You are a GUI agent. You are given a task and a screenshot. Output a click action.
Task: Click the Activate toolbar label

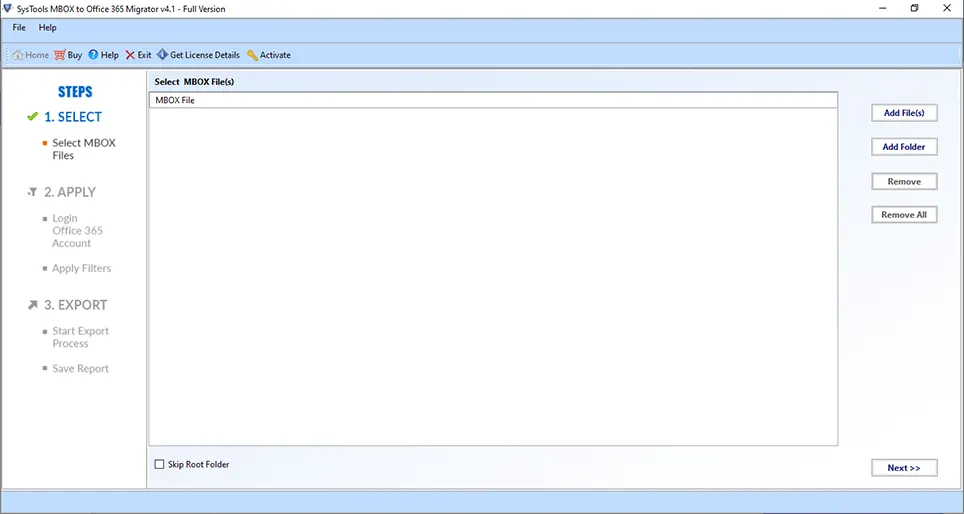pyautogui.click(x=275, y=55)
